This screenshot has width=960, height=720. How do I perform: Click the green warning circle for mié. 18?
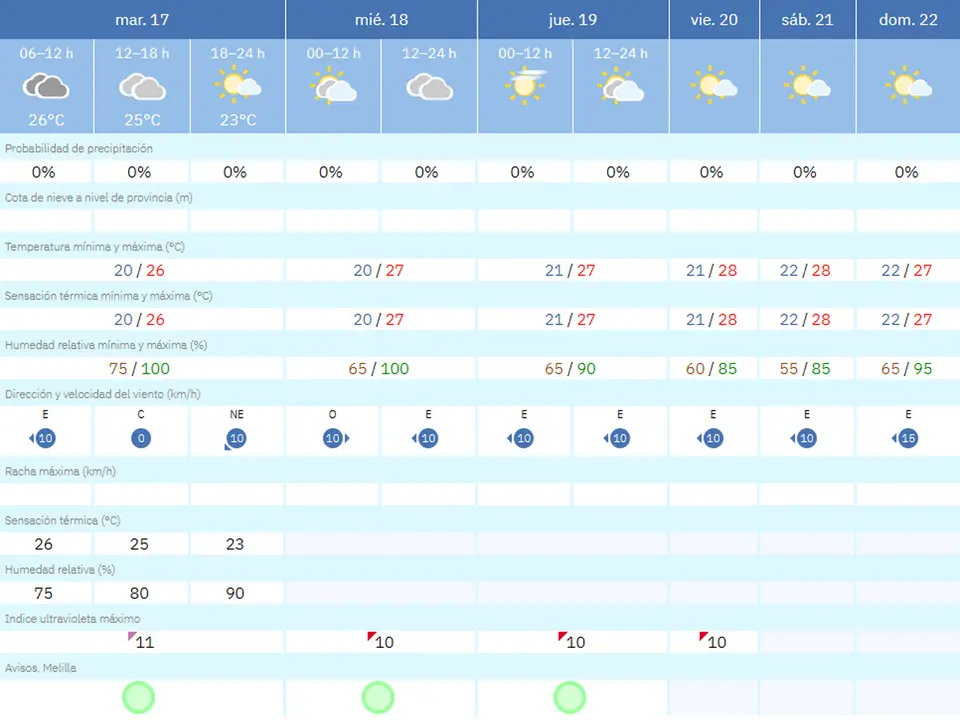(378, 697)
